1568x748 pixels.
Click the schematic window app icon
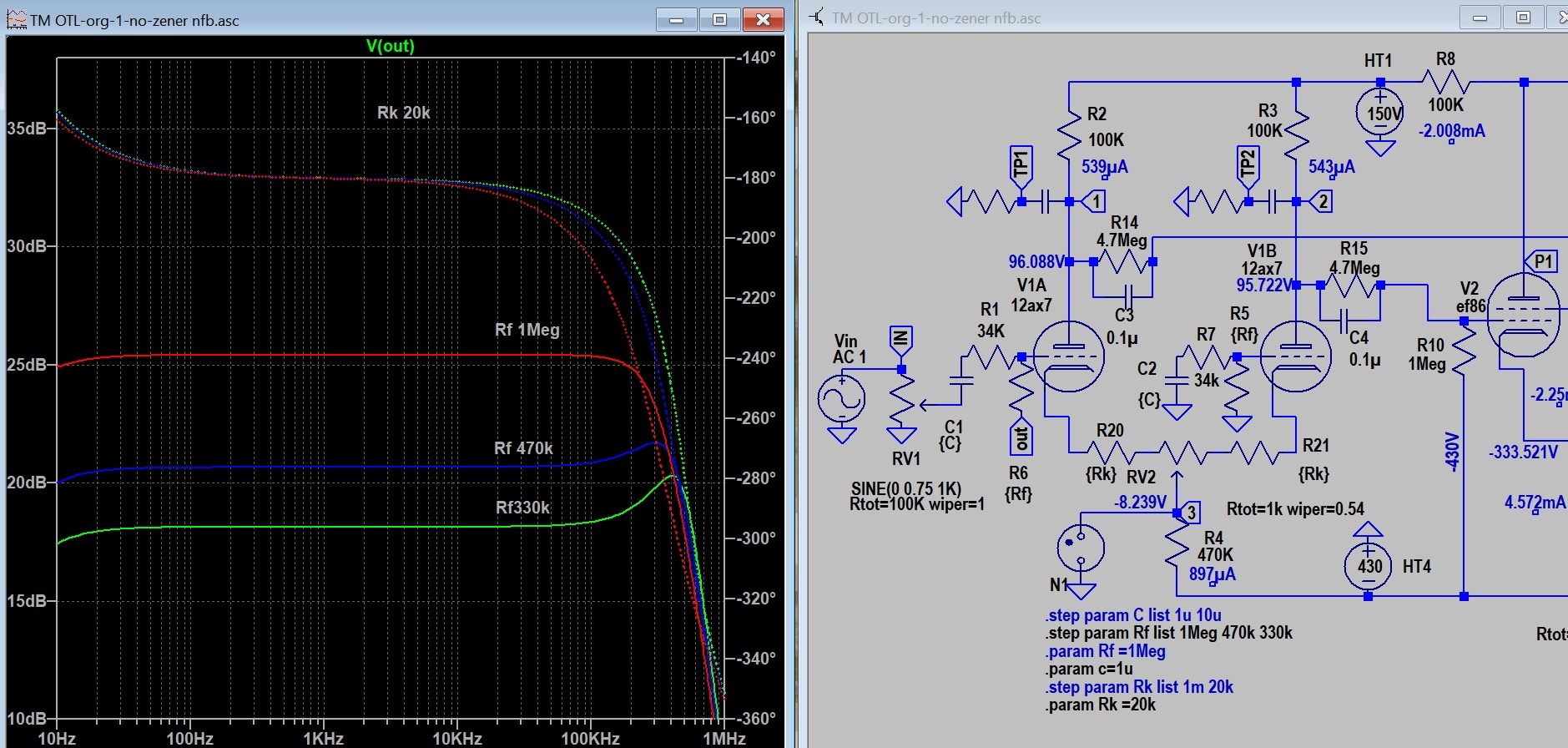pyautogui.click(x=817, y=18)
